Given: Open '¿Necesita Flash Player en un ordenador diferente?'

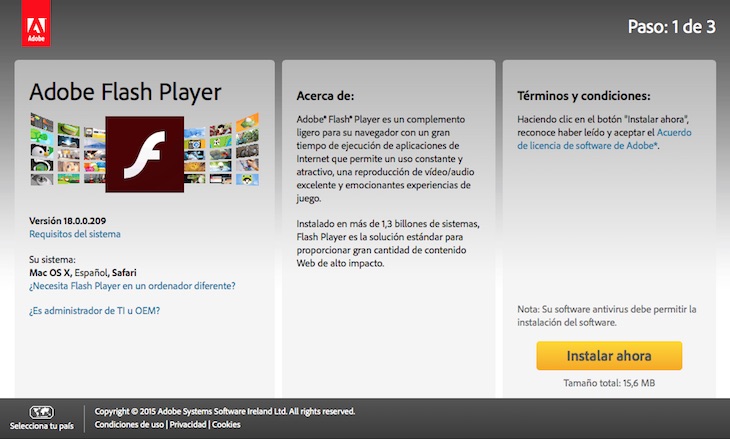Looking at the screenshot, I should point(132,285).
